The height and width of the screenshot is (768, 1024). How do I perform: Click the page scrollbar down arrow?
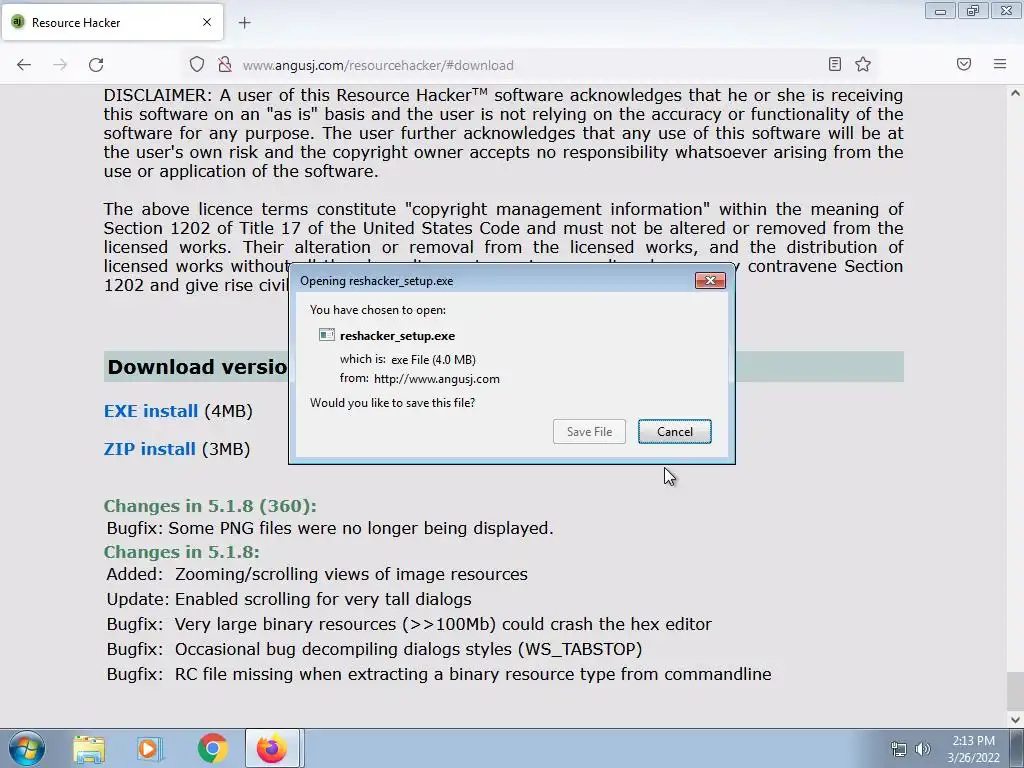tap(1015, 720)
